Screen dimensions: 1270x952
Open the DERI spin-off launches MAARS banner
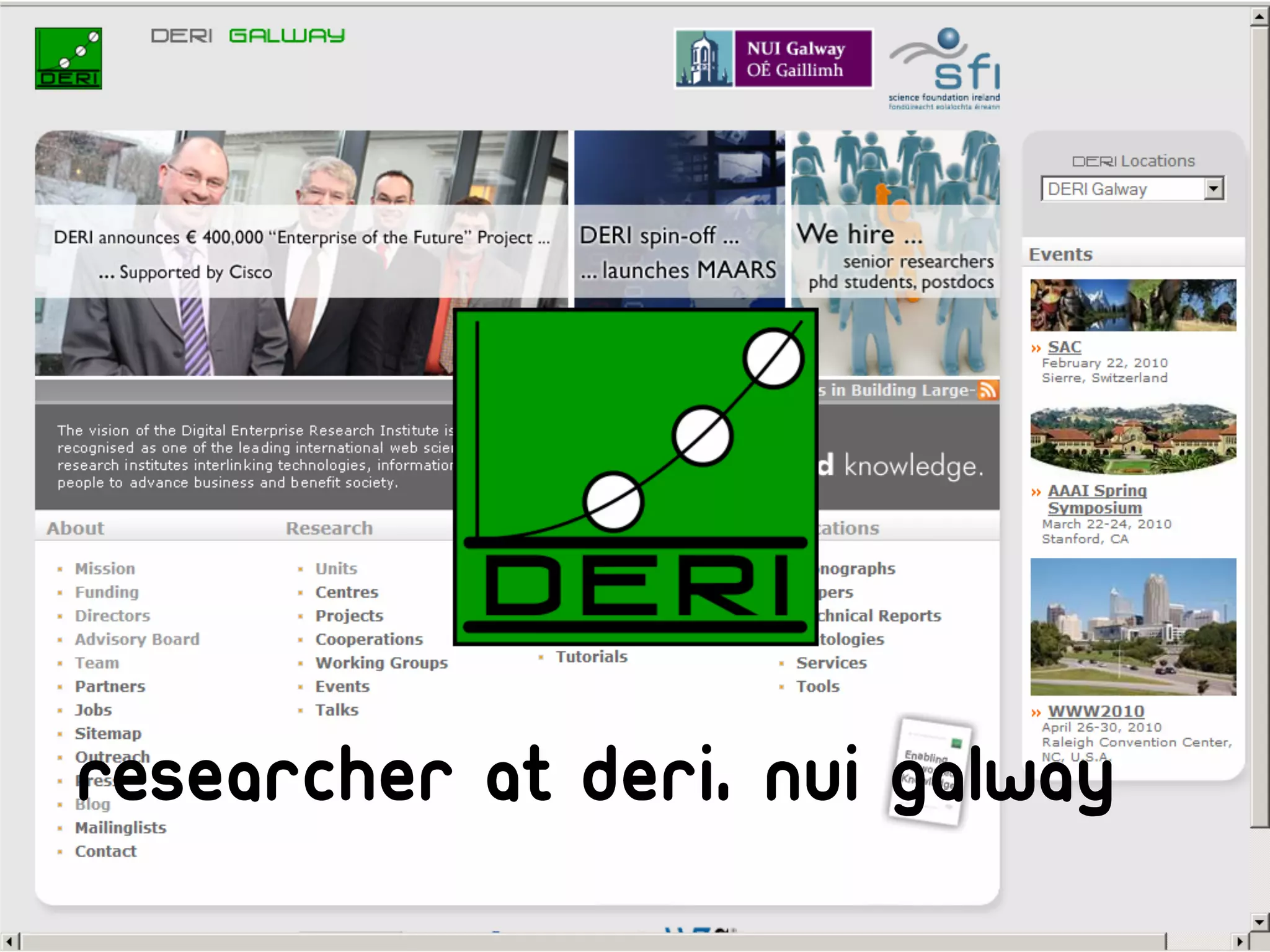pos(679,219)
